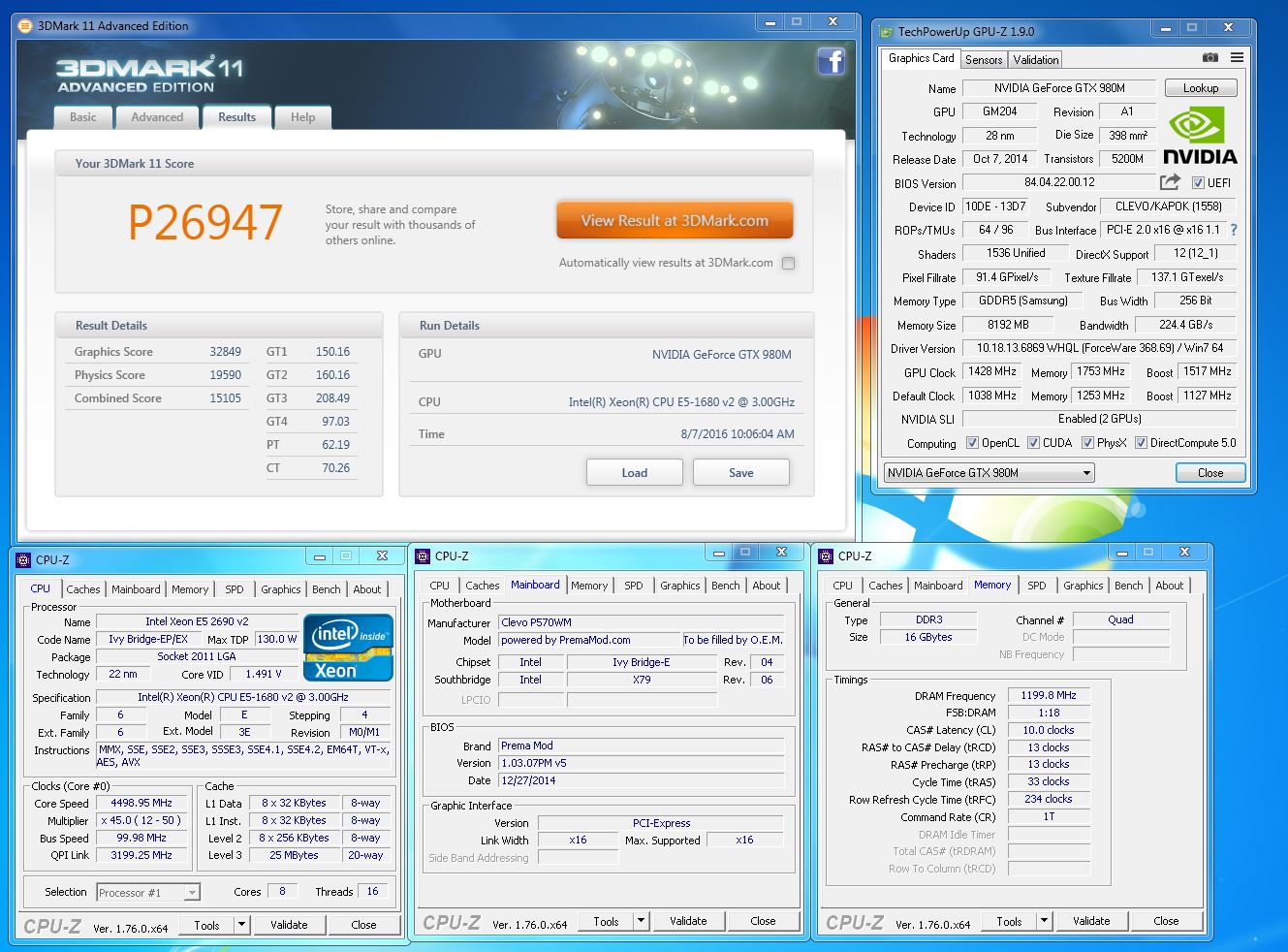Click Close in CPU-Z Mainboard window

(x=763, y=921)
